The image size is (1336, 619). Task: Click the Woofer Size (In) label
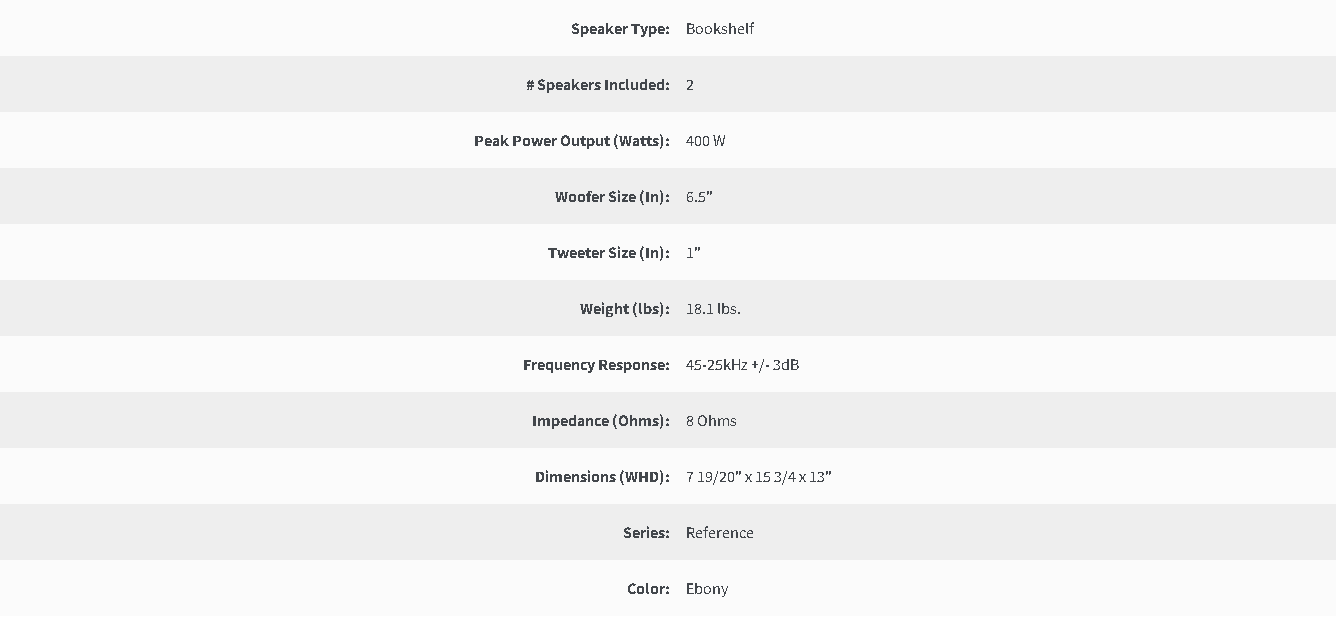click(612, 197)
